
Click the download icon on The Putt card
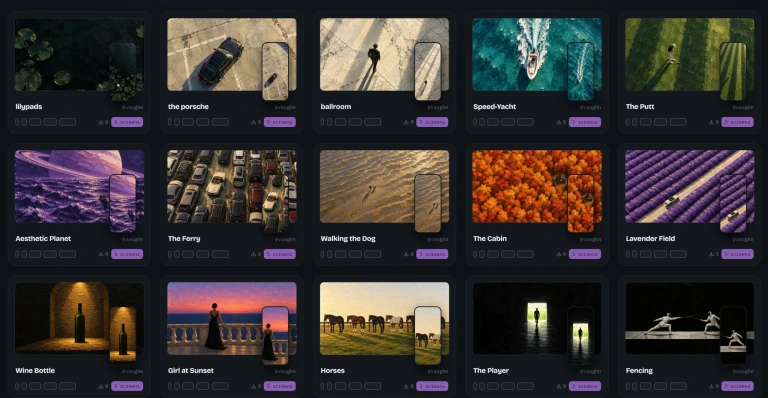coord(711,122)
